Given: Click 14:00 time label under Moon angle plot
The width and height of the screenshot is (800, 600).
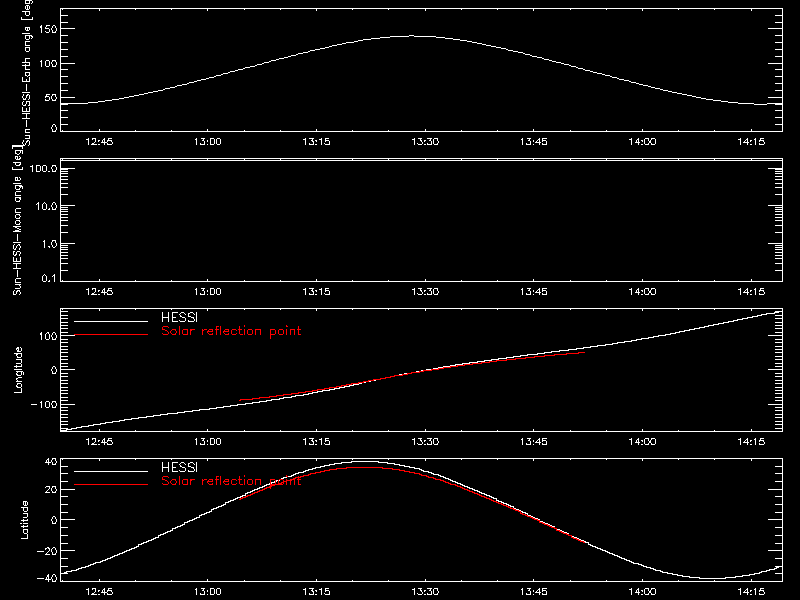Looking at the screenshot, I should point(642,292).
